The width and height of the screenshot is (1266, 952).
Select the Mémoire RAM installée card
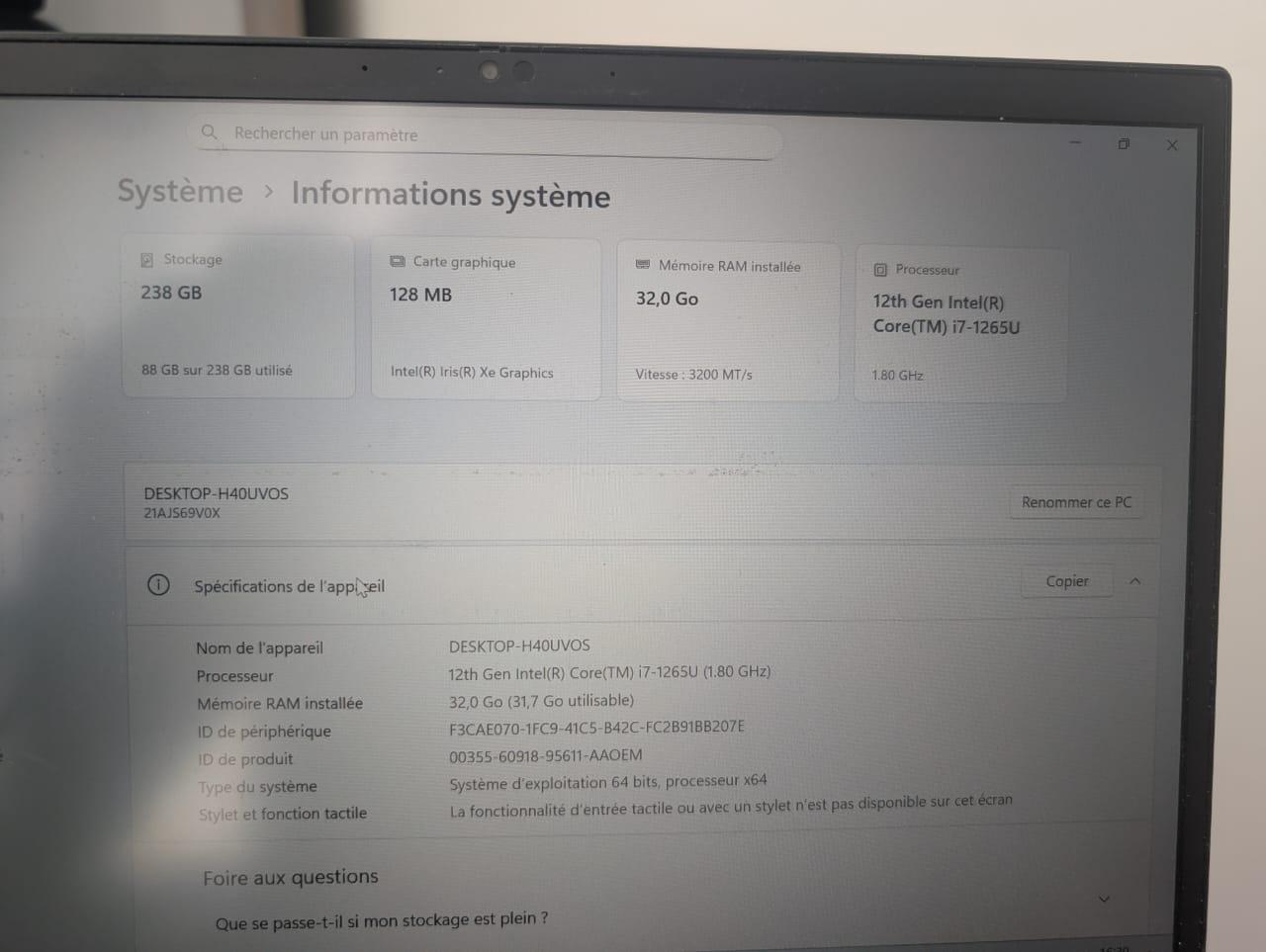coord(727,318)
